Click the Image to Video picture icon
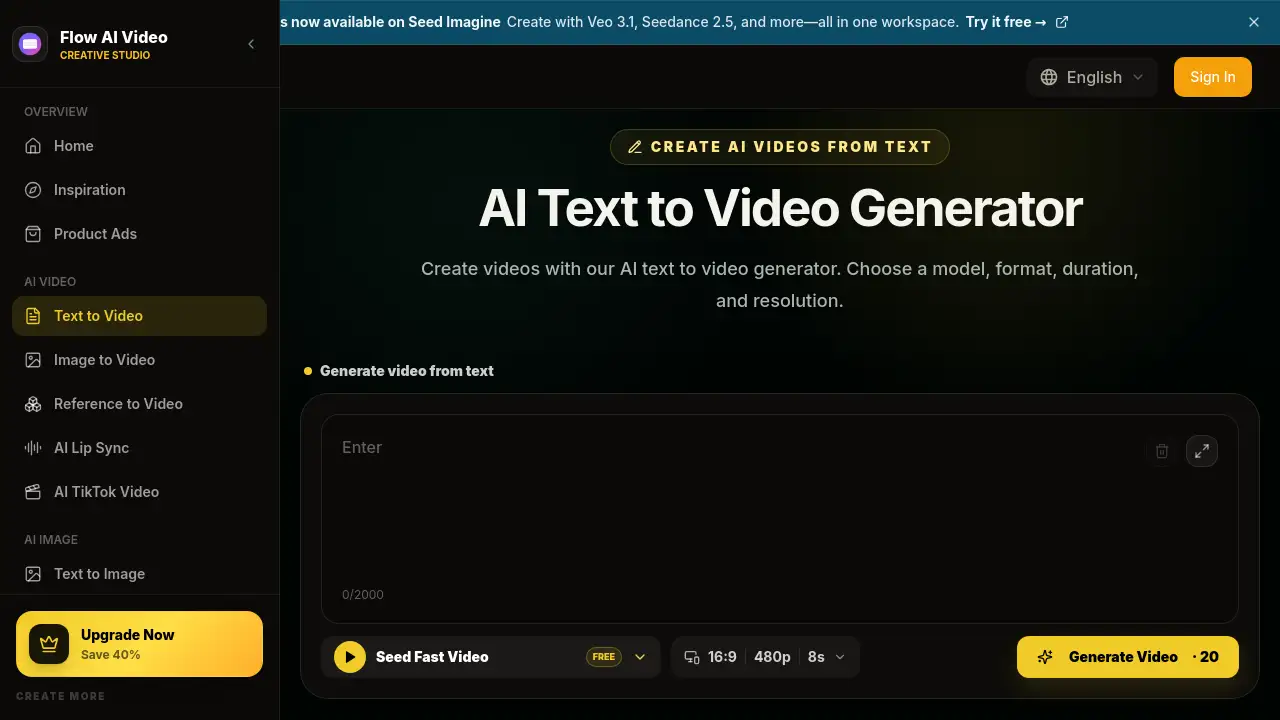 pos(33,360)
